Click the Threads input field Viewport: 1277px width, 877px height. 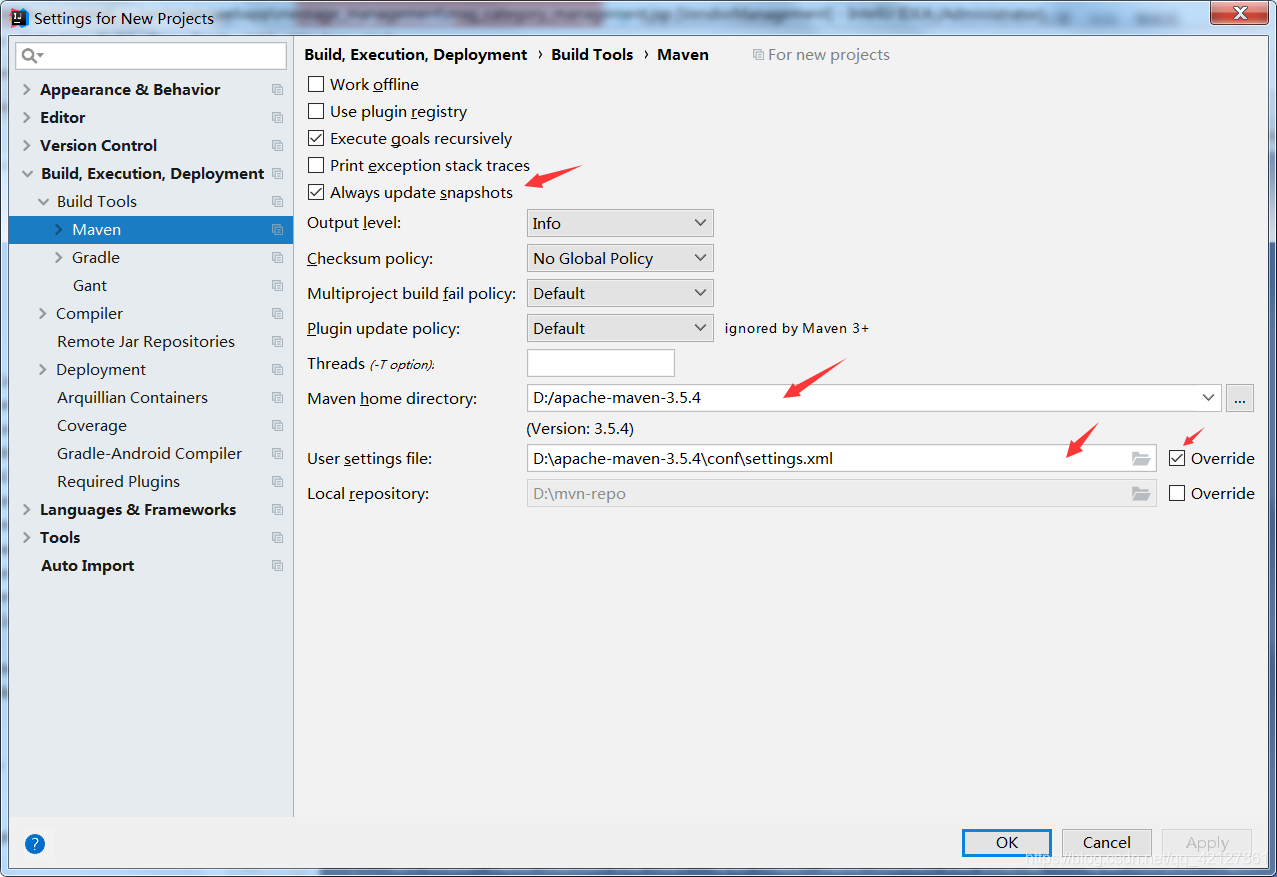(x=601, y=363)
